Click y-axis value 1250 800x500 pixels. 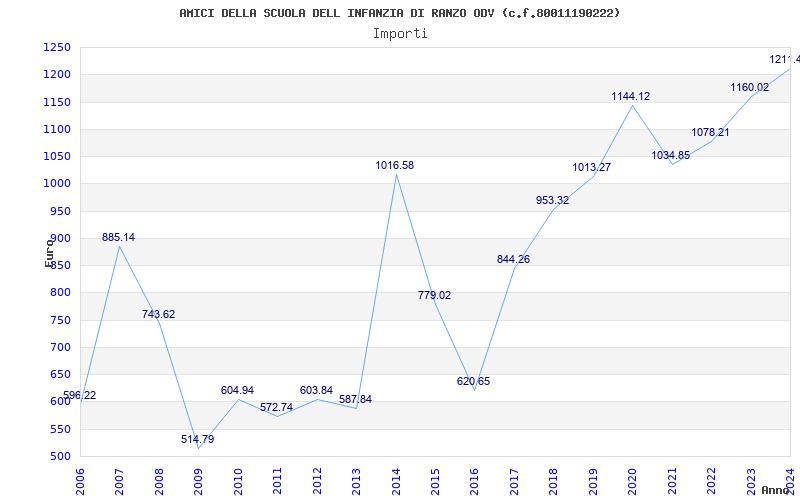(57, 47)
